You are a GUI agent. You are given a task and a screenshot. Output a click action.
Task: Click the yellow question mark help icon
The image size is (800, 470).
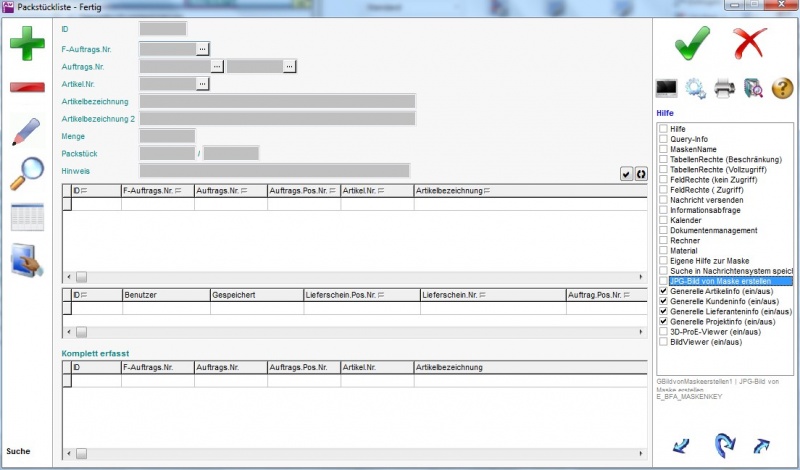click(x=782, y=89)
